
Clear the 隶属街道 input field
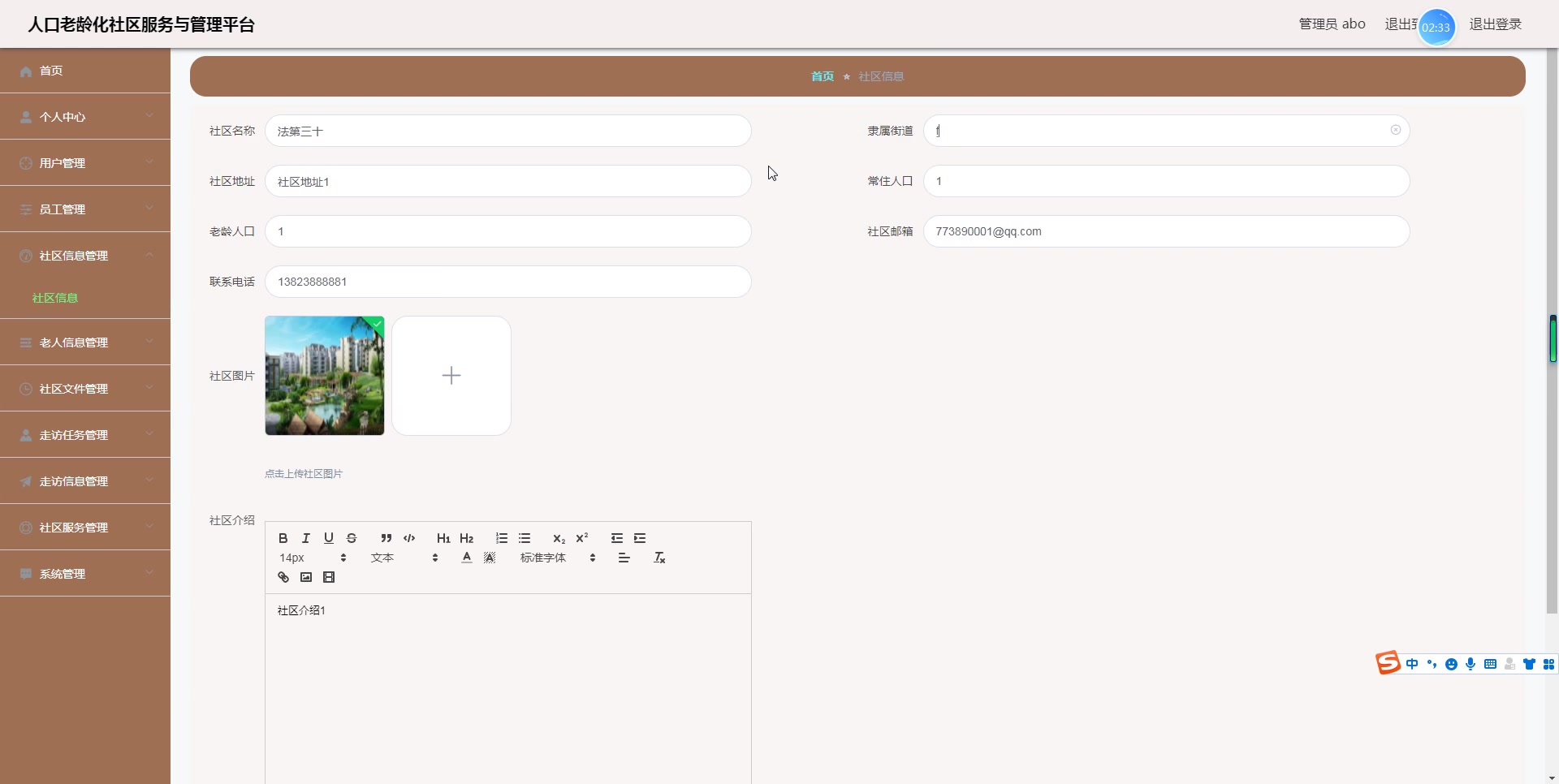pos(1396,130)
